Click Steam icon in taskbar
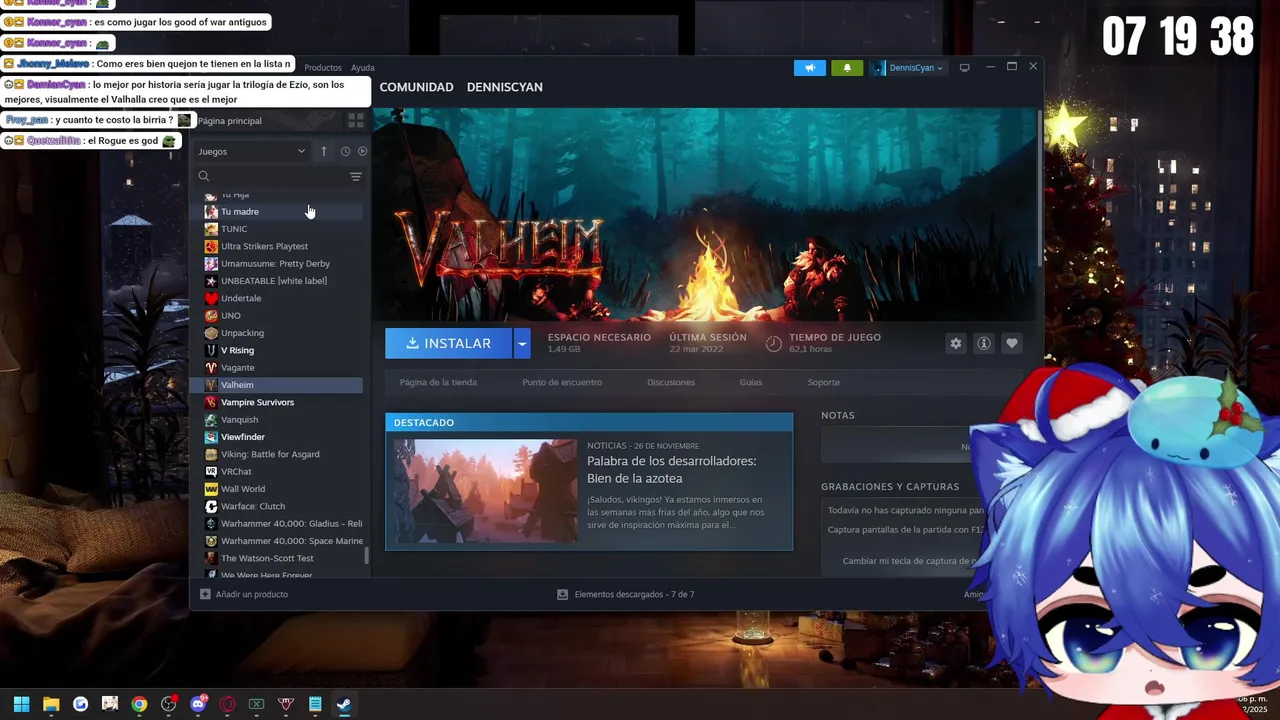The height and width of the screenshot is (720, 1280). (x=344, y=704)
